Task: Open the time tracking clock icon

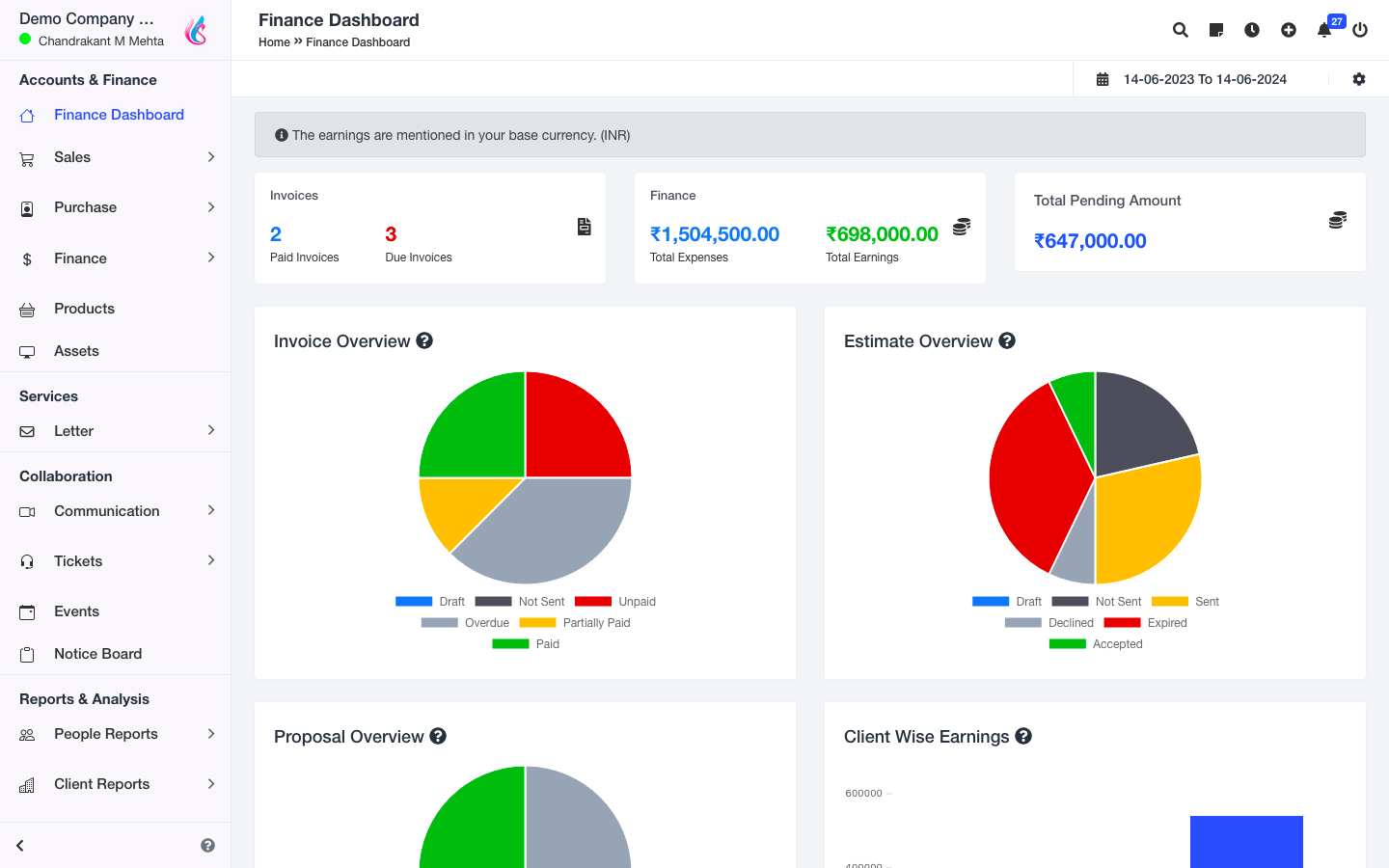Action: point(1251,30)
